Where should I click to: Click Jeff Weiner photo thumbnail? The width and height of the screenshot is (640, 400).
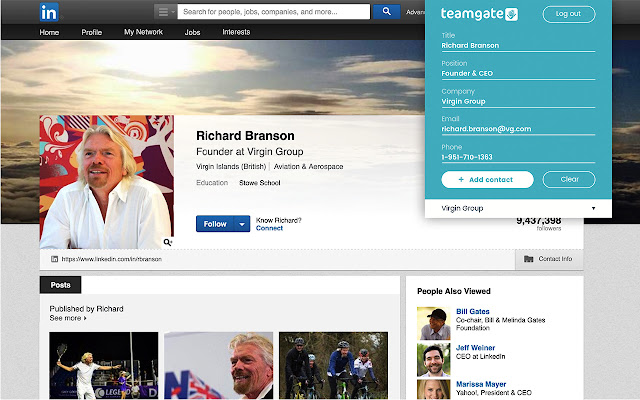click(x=433, y=360)
